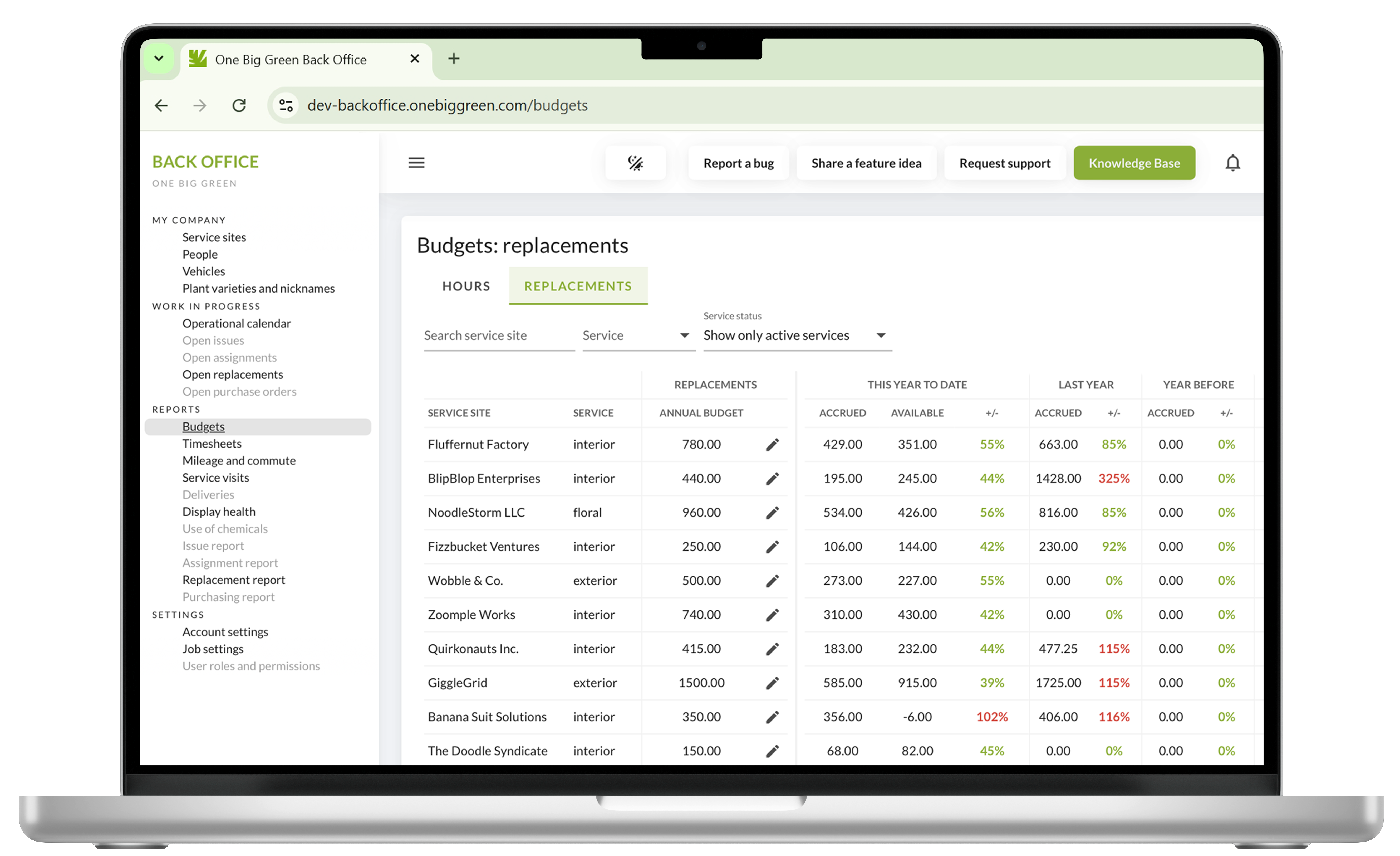Edit annual budget for Fluffernut Factory
This screenshot has width=1400, height=856.
coord(772,445)
